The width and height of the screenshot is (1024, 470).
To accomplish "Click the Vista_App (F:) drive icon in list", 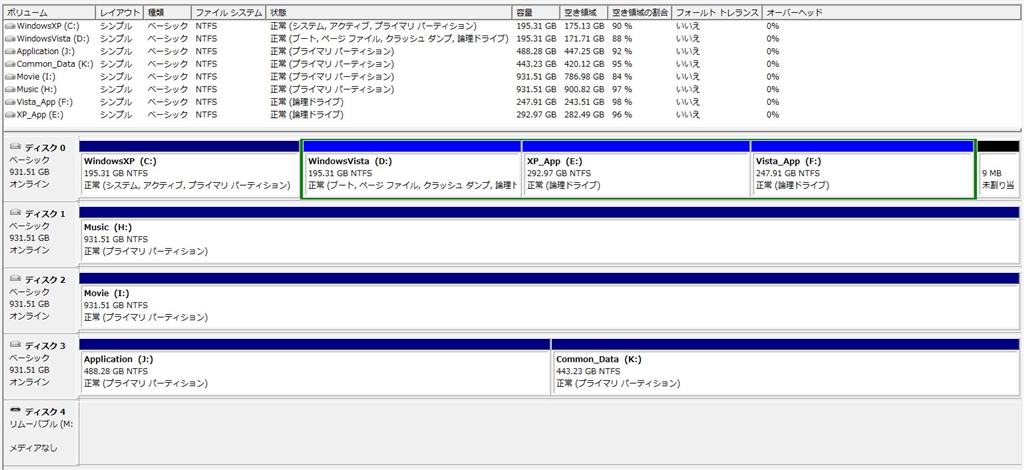I will coord(10,102).
